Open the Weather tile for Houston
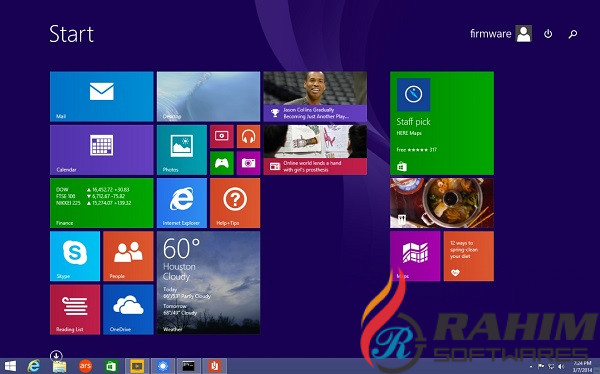This screenshot has height=374, width=600. coord(208,283)
